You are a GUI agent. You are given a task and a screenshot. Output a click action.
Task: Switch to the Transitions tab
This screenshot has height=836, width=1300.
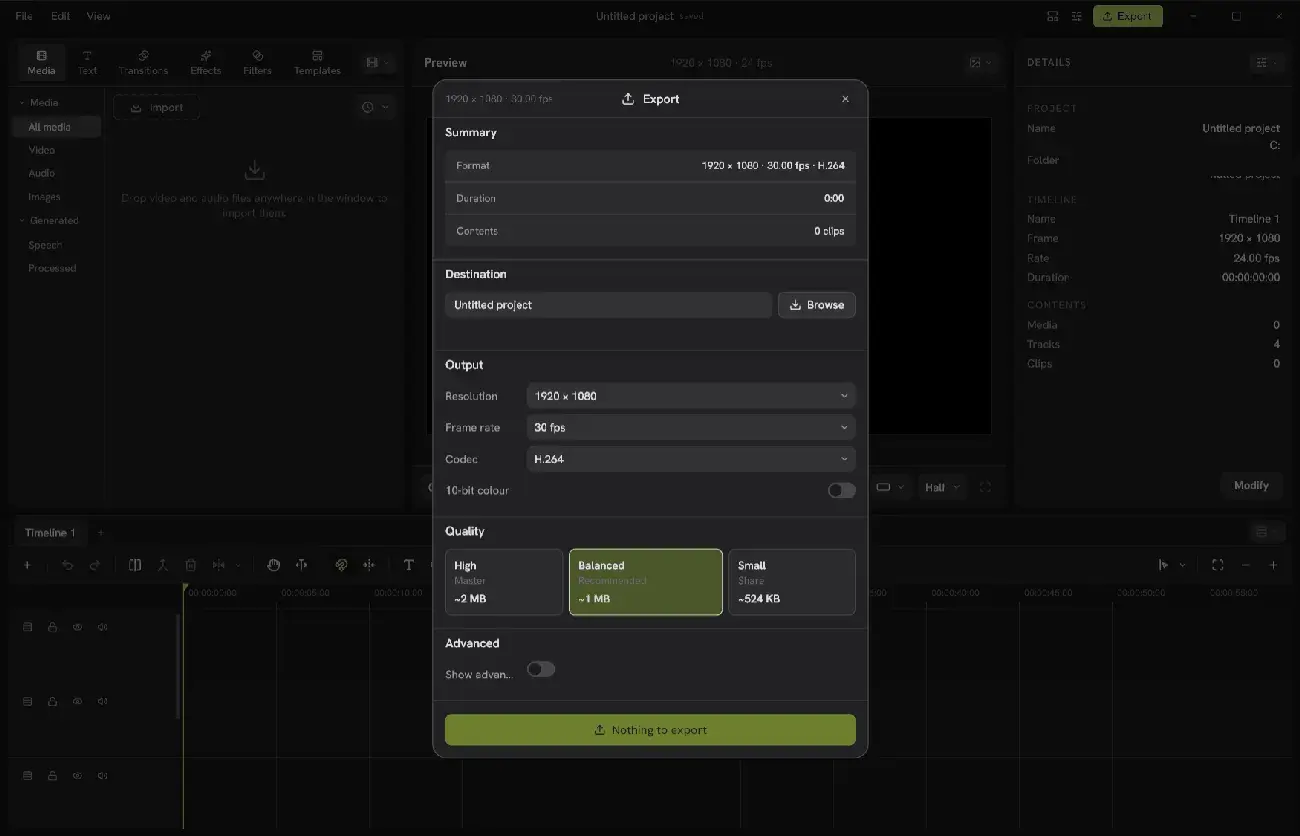143,62
